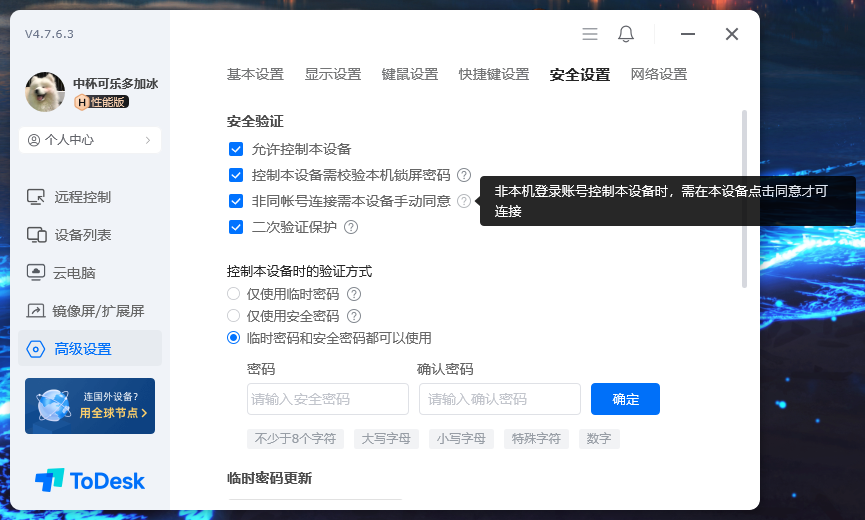Click the ToDesk logo

click(90, 481)
